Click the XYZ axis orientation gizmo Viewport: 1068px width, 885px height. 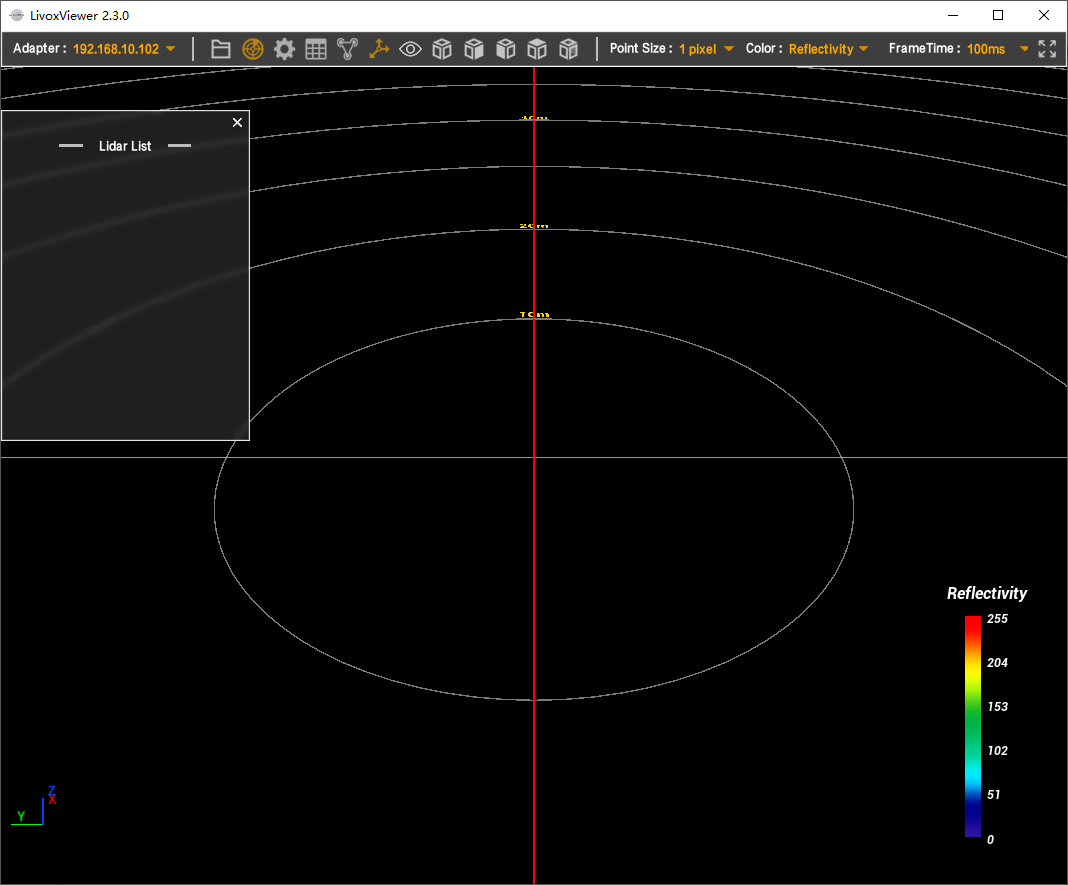(x=34, y=805)
